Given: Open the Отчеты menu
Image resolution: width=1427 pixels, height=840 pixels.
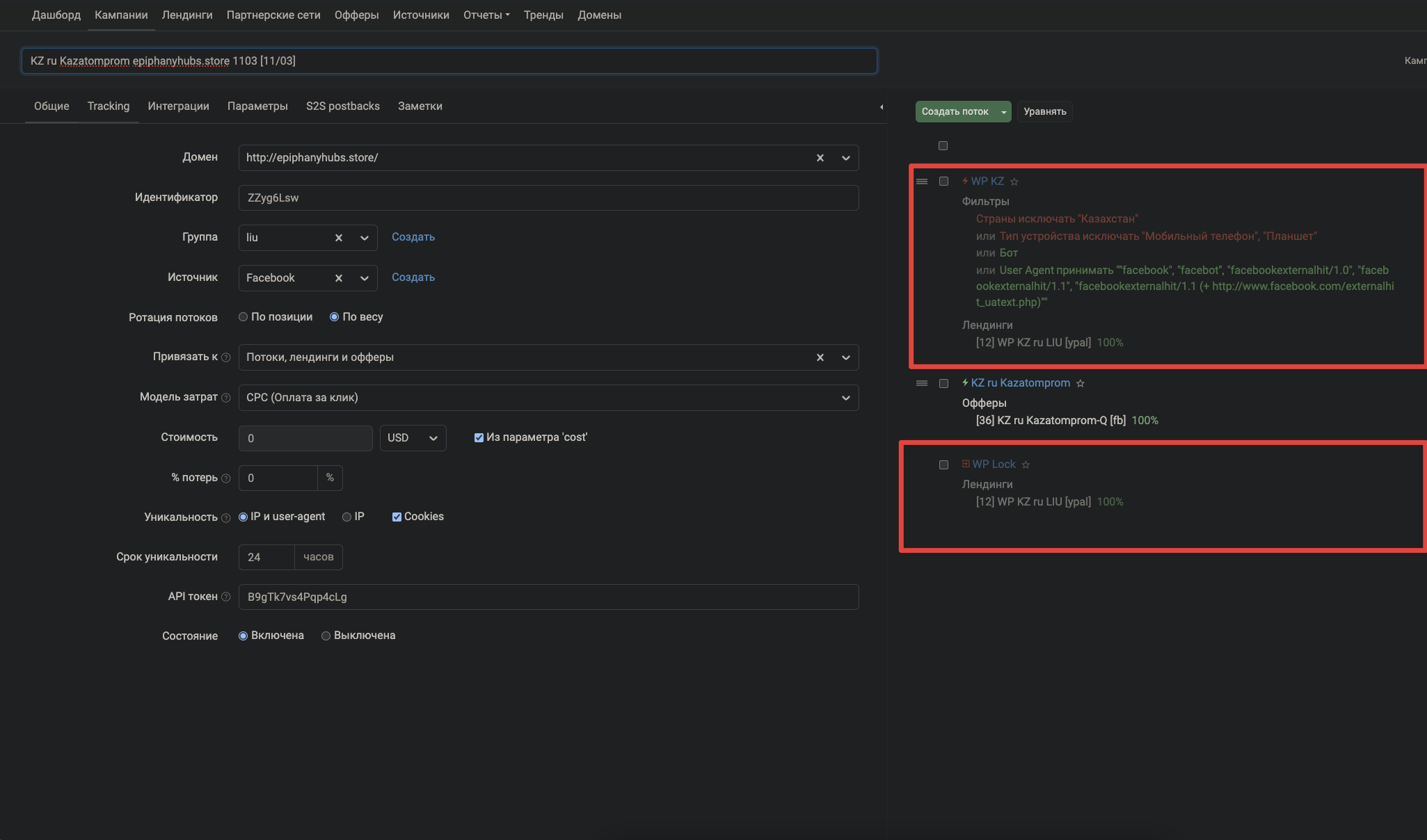Looking at the screenshot, I should click(x=486, y=15).
